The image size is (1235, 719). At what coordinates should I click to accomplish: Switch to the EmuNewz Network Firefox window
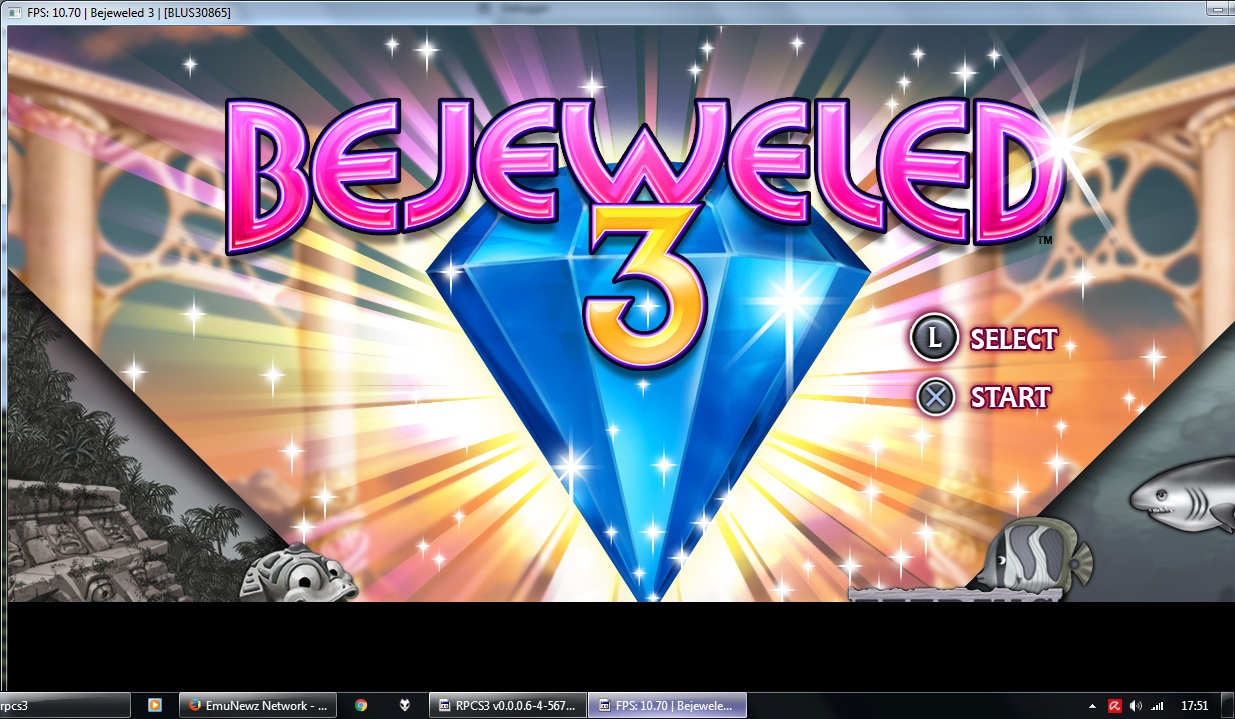[257, 705]
